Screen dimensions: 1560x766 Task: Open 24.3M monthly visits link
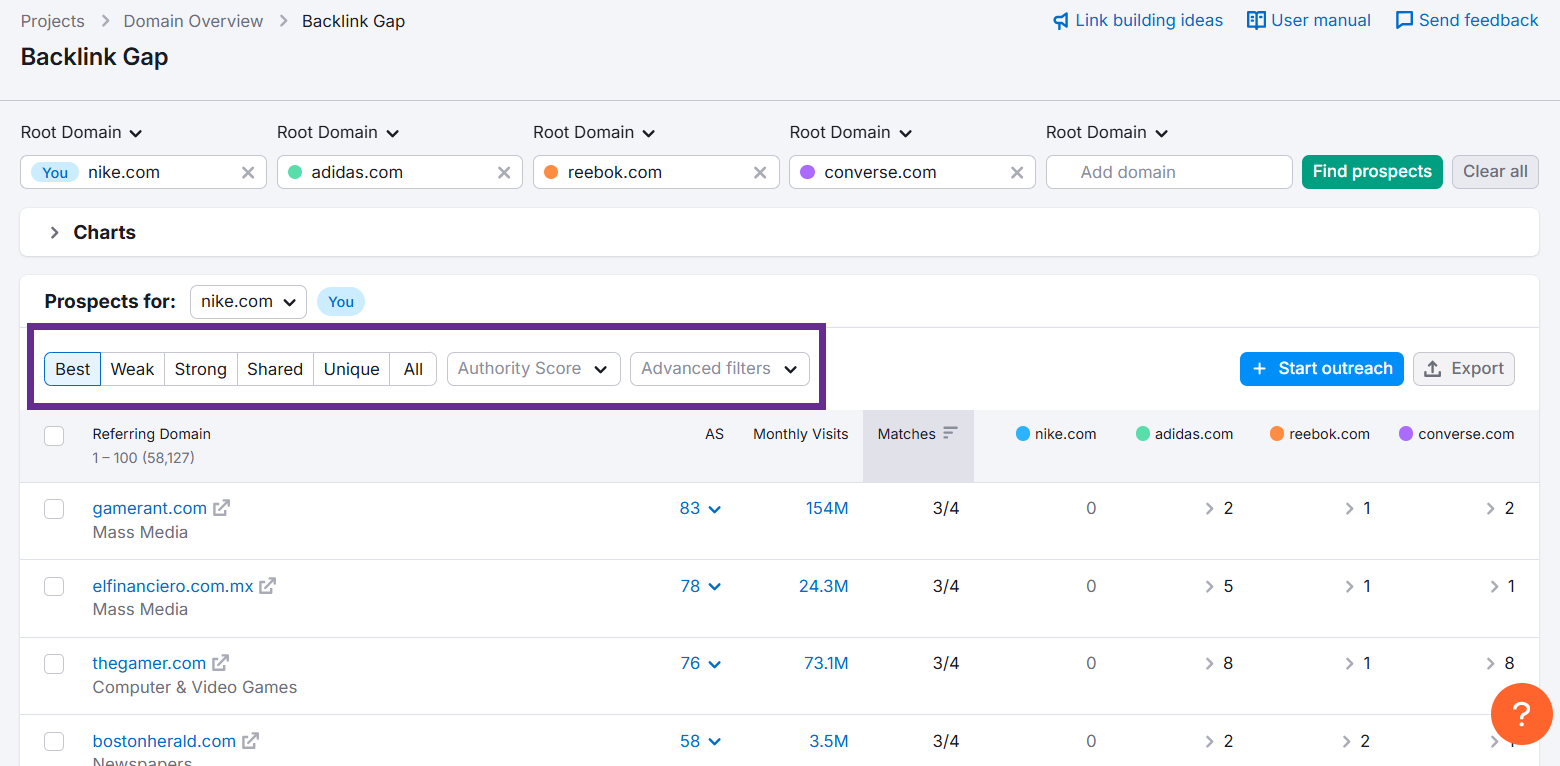coord(824,586)
